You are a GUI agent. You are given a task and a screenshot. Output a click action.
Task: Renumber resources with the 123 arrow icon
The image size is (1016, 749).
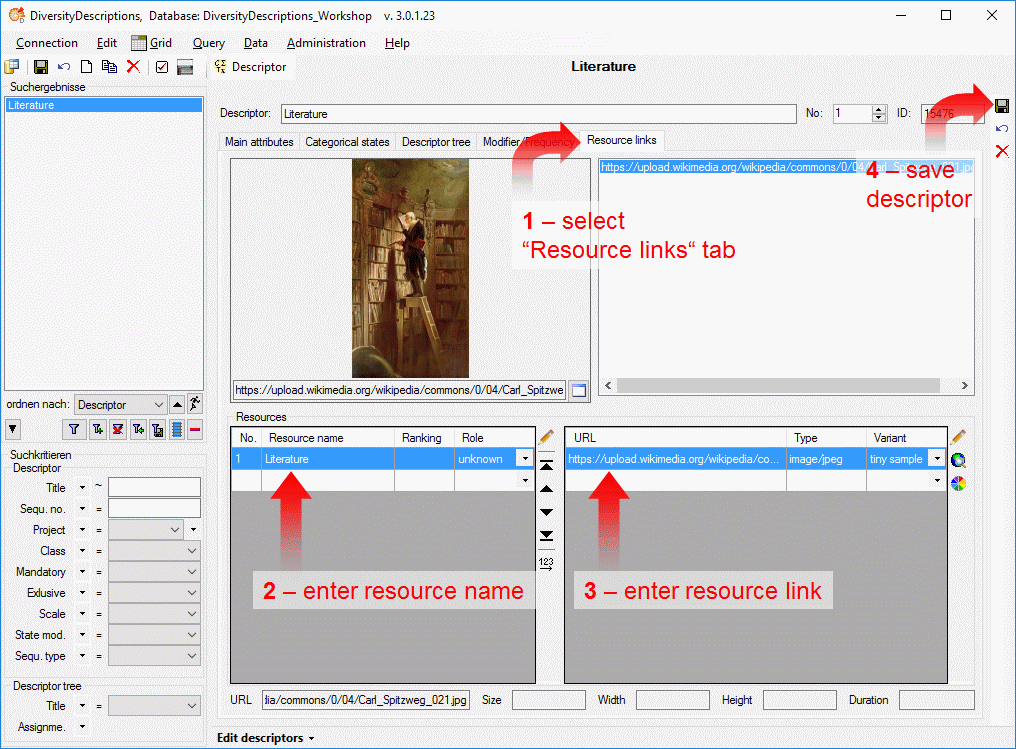click(546, 563)
